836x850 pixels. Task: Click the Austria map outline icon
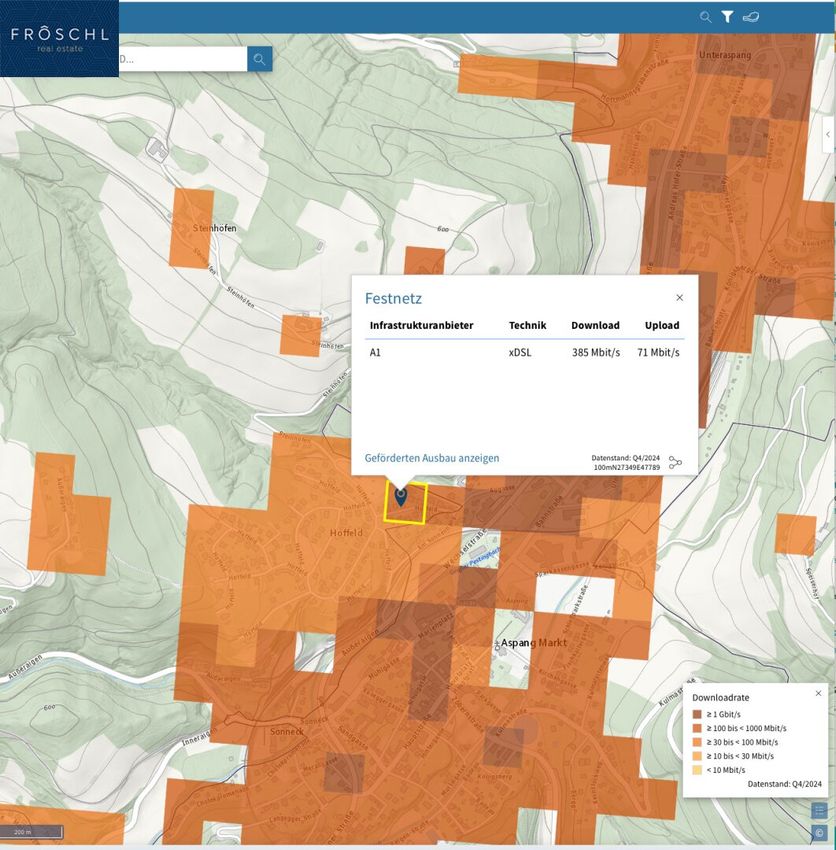click(751, 17)
